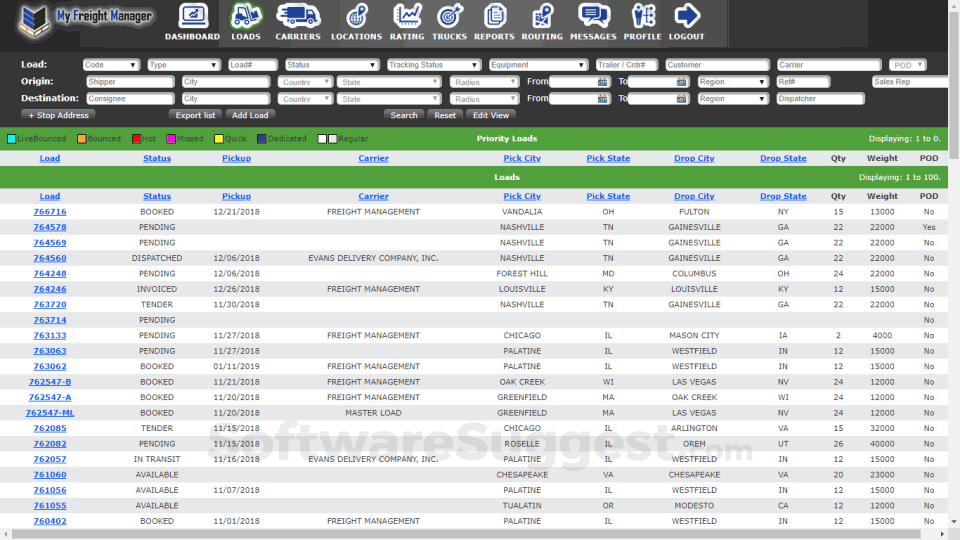The height and width of the screenshot is (540, 960).
Task: Focus the Consignee input field
Action: click(x=130, y=99)
